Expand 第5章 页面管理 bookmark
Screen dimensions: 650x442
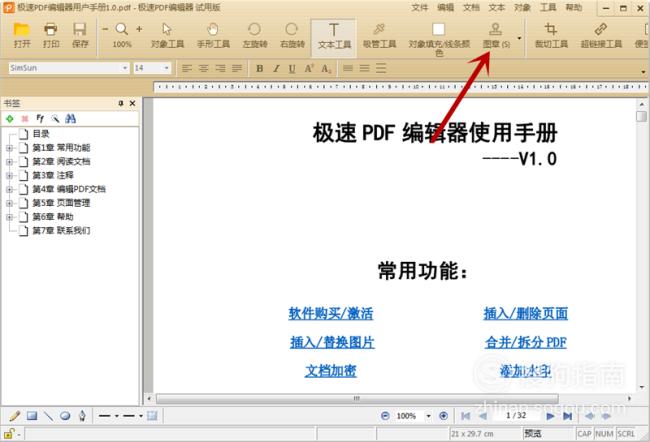(9, 203)
